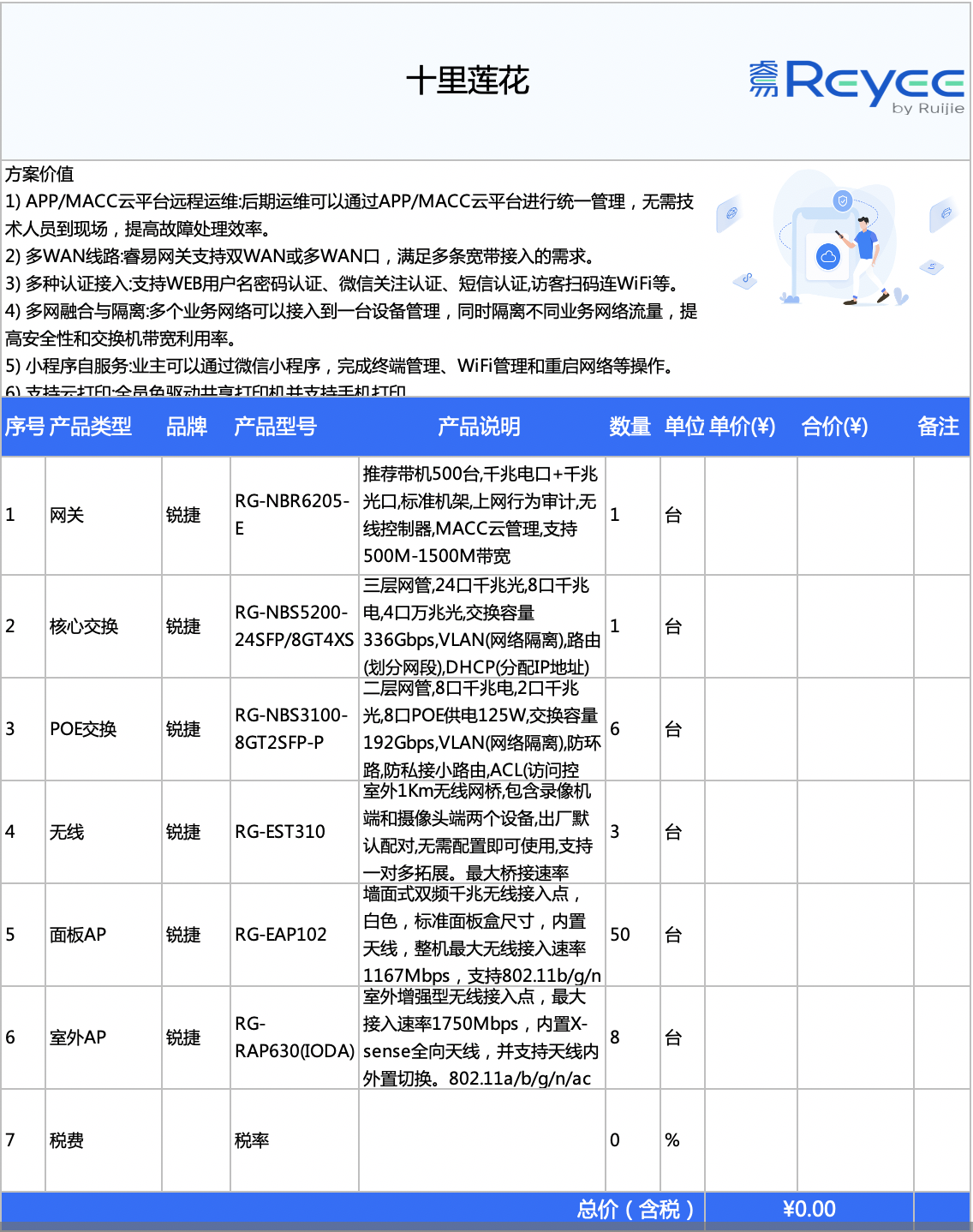This screenshot has height=1232, width=973.
Task: Click the 产品说明 column header
Action: pos(479,427)
